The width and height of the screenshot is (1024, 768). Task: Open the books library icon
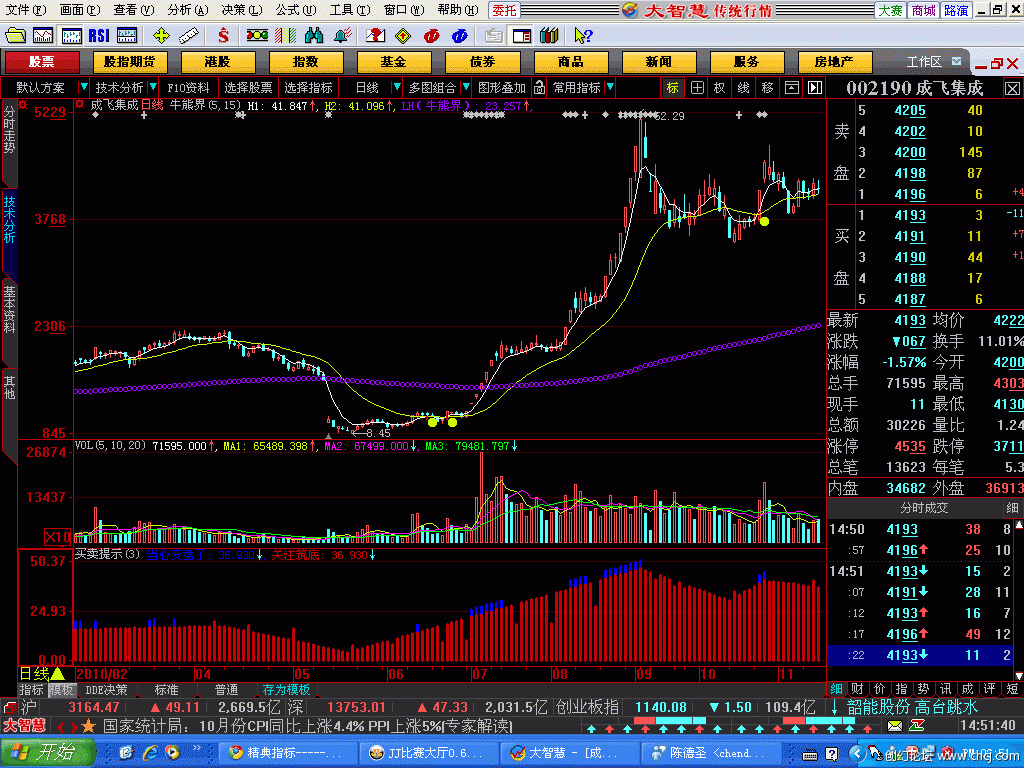(x=549, y=35)
